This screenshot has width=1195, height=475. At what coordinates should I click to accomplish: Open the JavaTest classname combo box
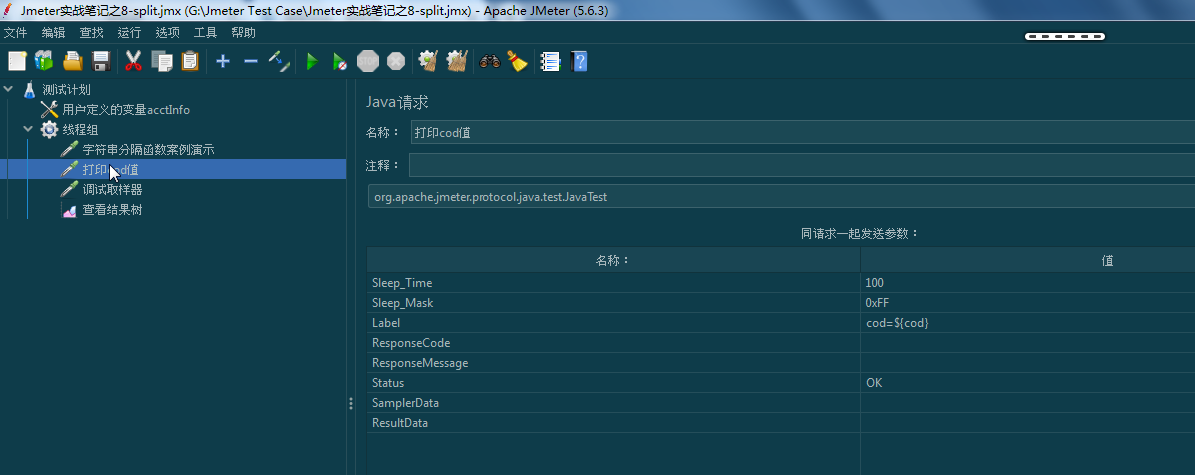pos(781,196)
